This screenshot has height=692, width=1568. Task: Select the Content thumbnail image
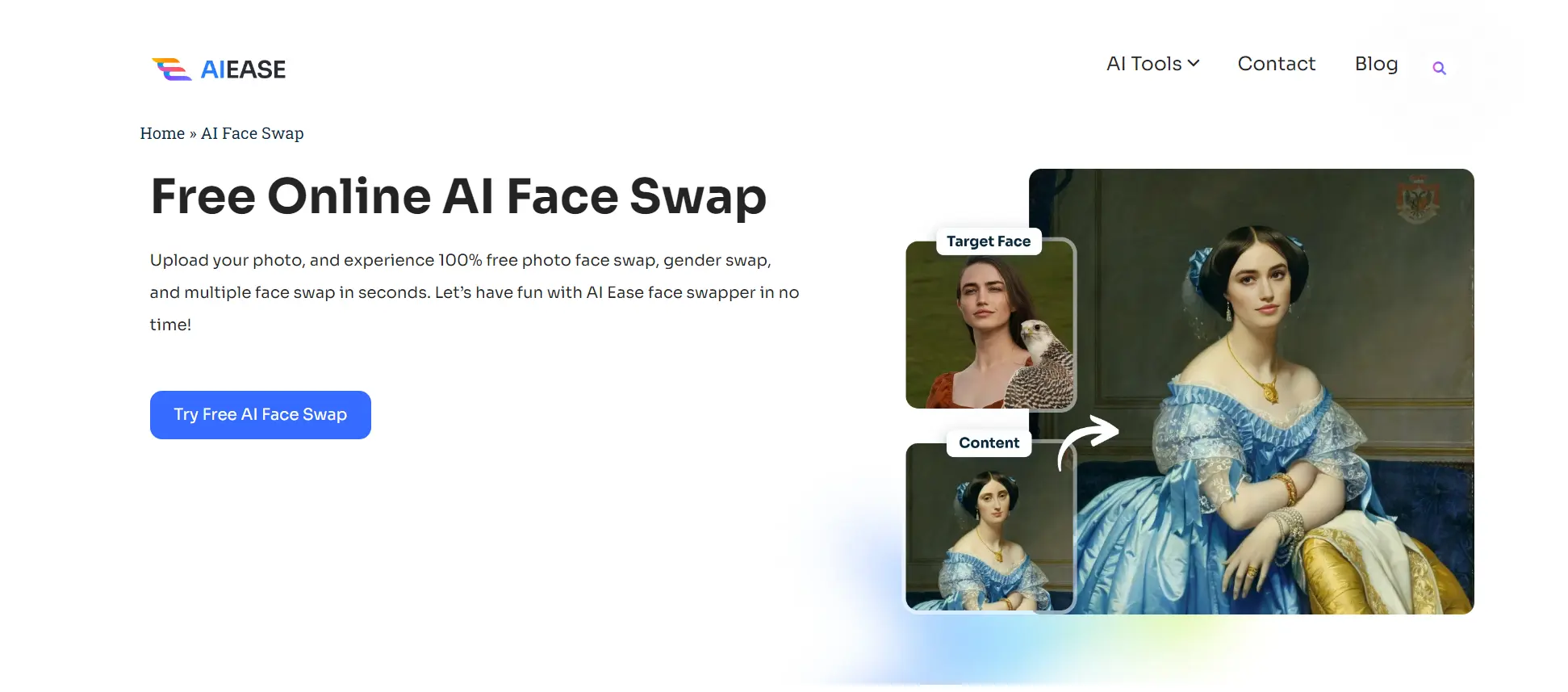pos(989,526)
